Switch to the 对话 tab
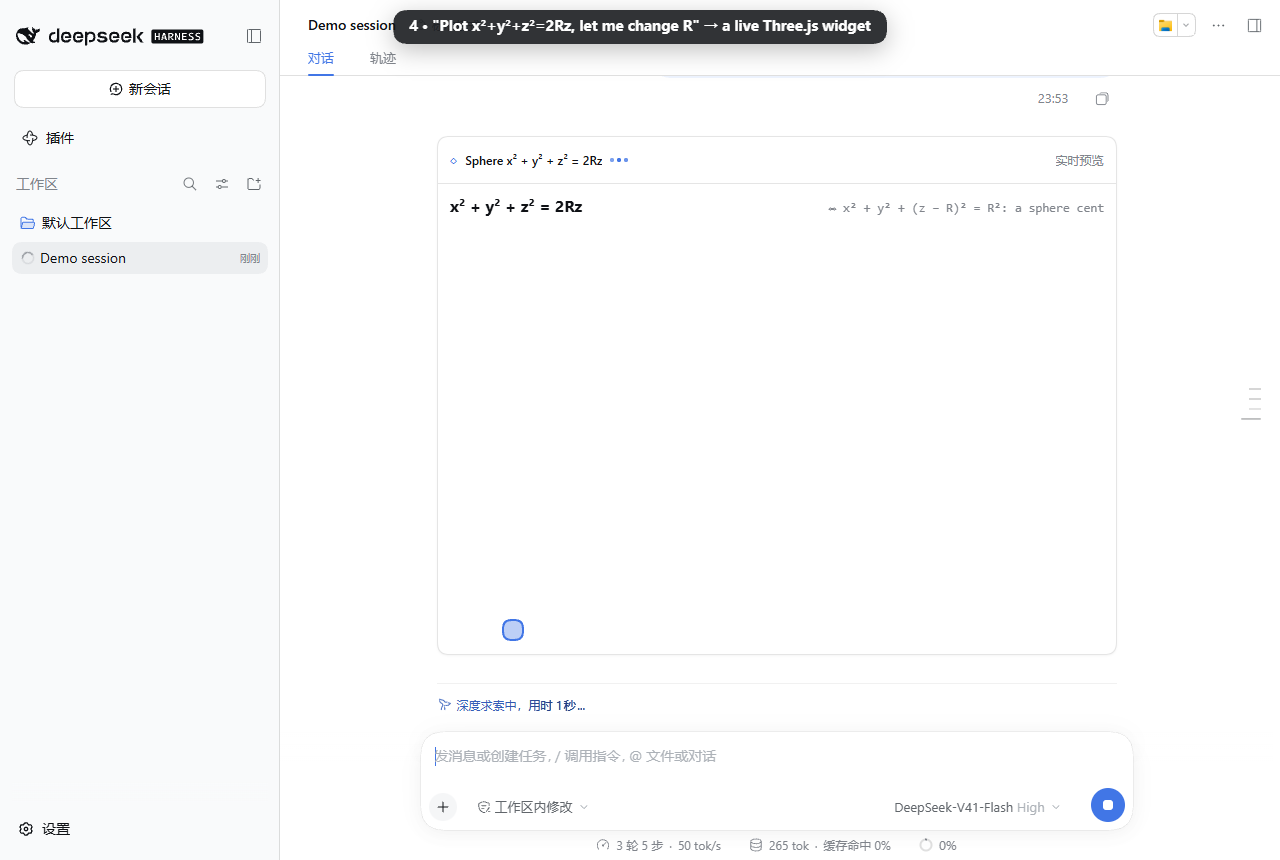The image size is (1280, 860). tap(321, 58)
